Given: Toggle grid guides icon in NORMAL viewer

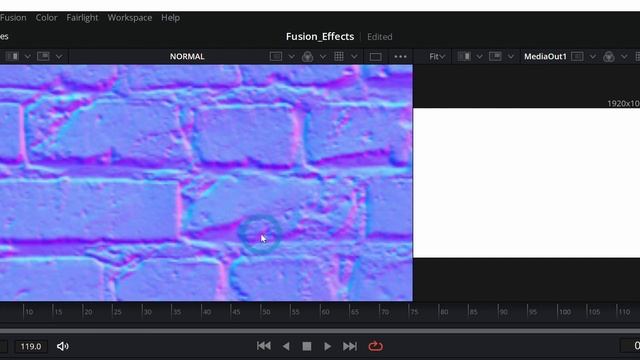Looking at the screenshot, I should click(339, 56).
